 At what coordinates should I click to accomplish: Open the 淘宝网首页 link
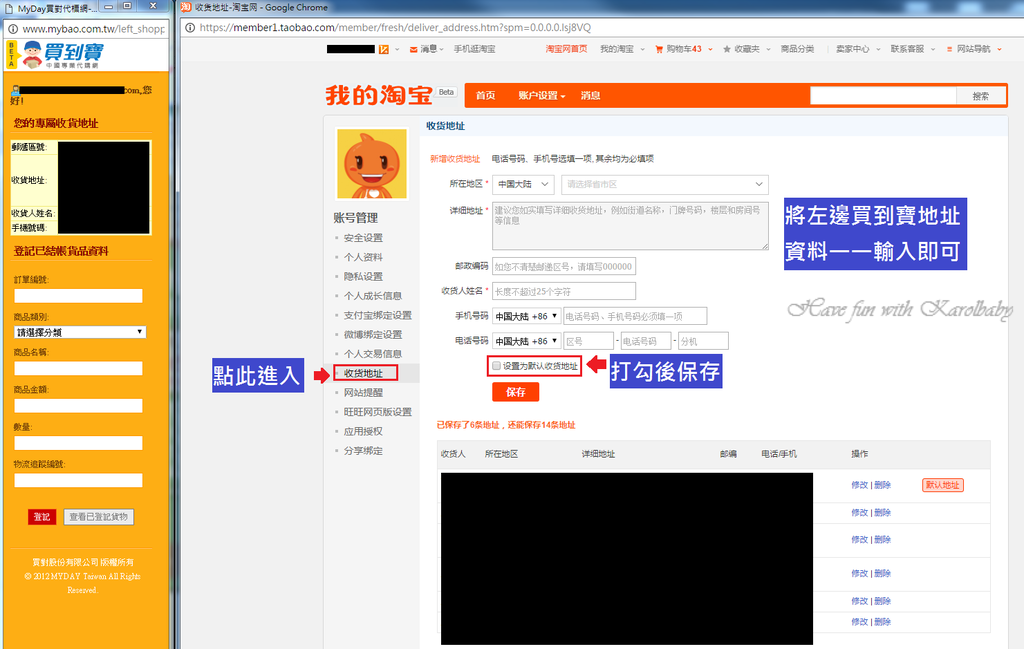[566, 49]
